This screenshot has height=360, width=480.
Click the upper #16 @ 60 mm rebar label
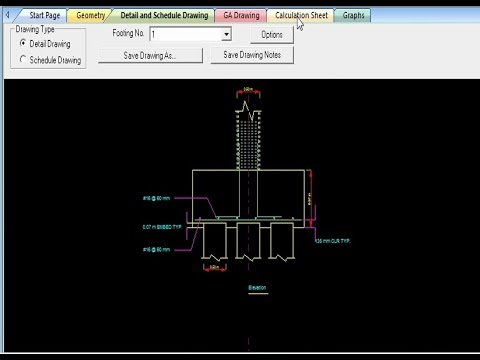[157, 198]
